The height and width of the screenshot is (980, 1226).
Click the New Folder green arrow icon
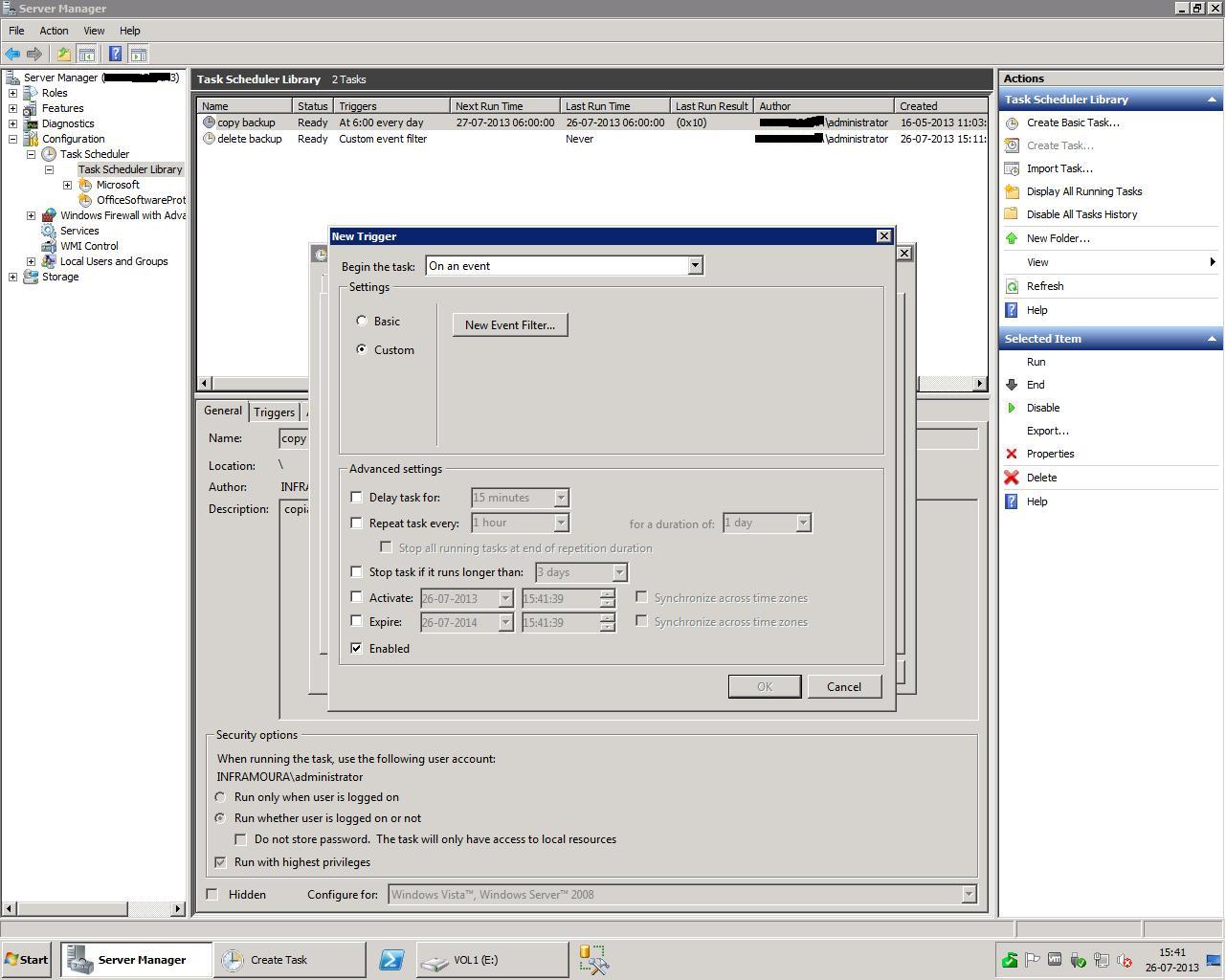tap(1012, 238)
